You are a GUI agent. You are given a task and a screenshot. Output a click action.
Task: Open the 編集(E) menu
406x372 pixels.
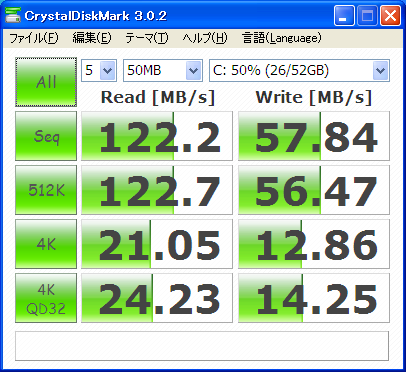[92, 38]
